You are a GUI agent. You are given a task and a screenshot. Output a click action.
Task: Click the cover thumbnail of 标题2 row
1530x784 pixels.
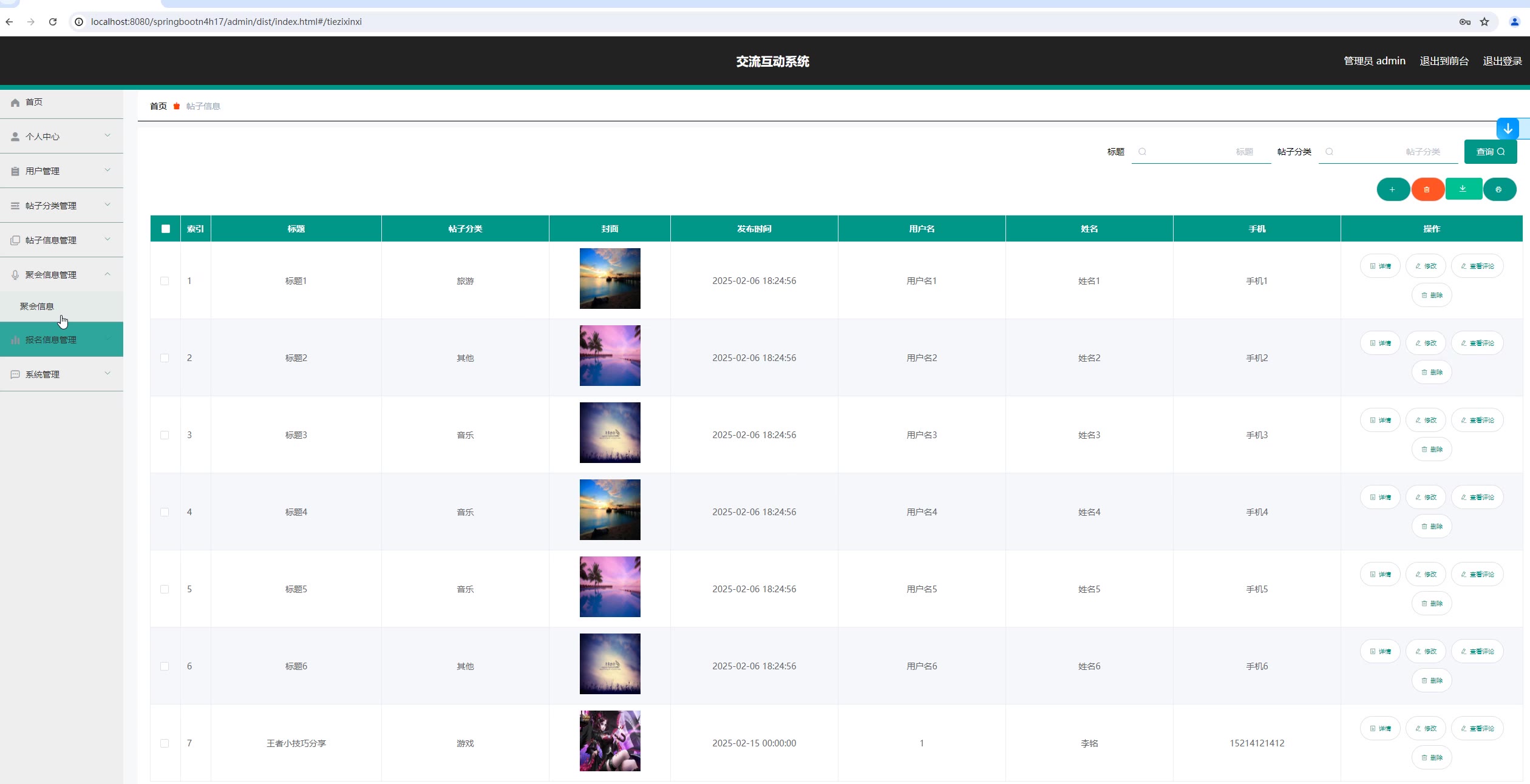(x=610, y=356)
